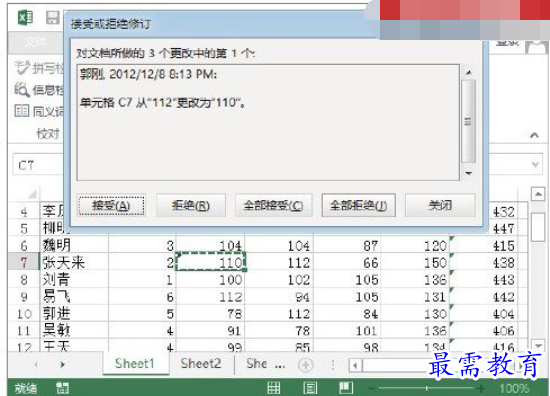Click the Excel application icon
Image resolution: width=550 pixels, height=396 pixels.
26,17
